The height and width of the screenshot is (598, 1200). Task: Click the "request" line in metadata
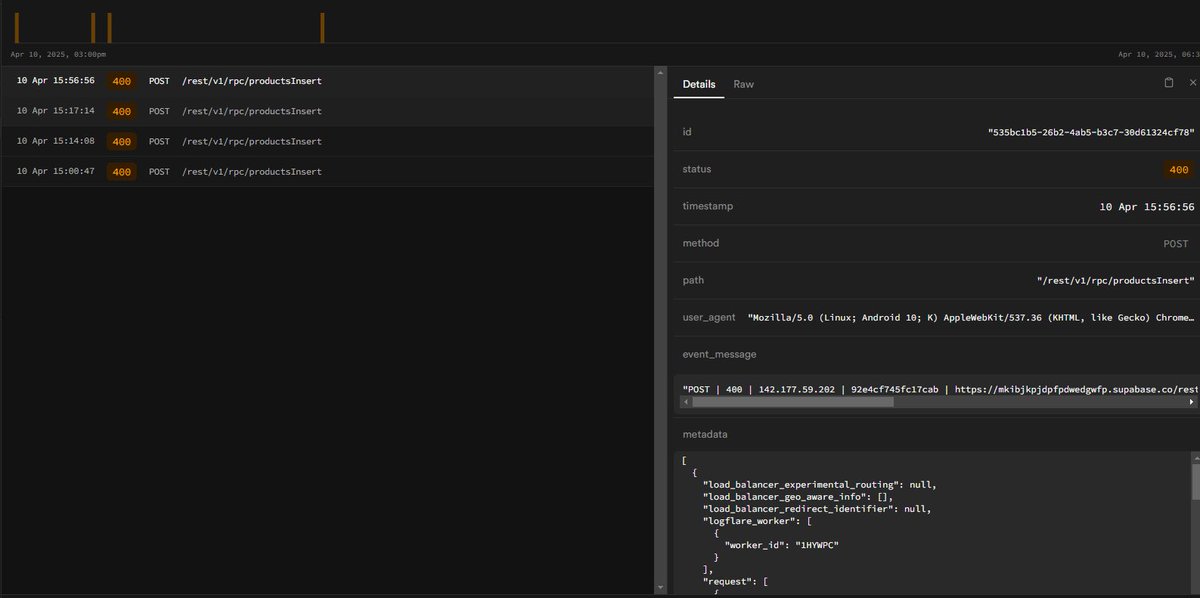tap(735, 580)
